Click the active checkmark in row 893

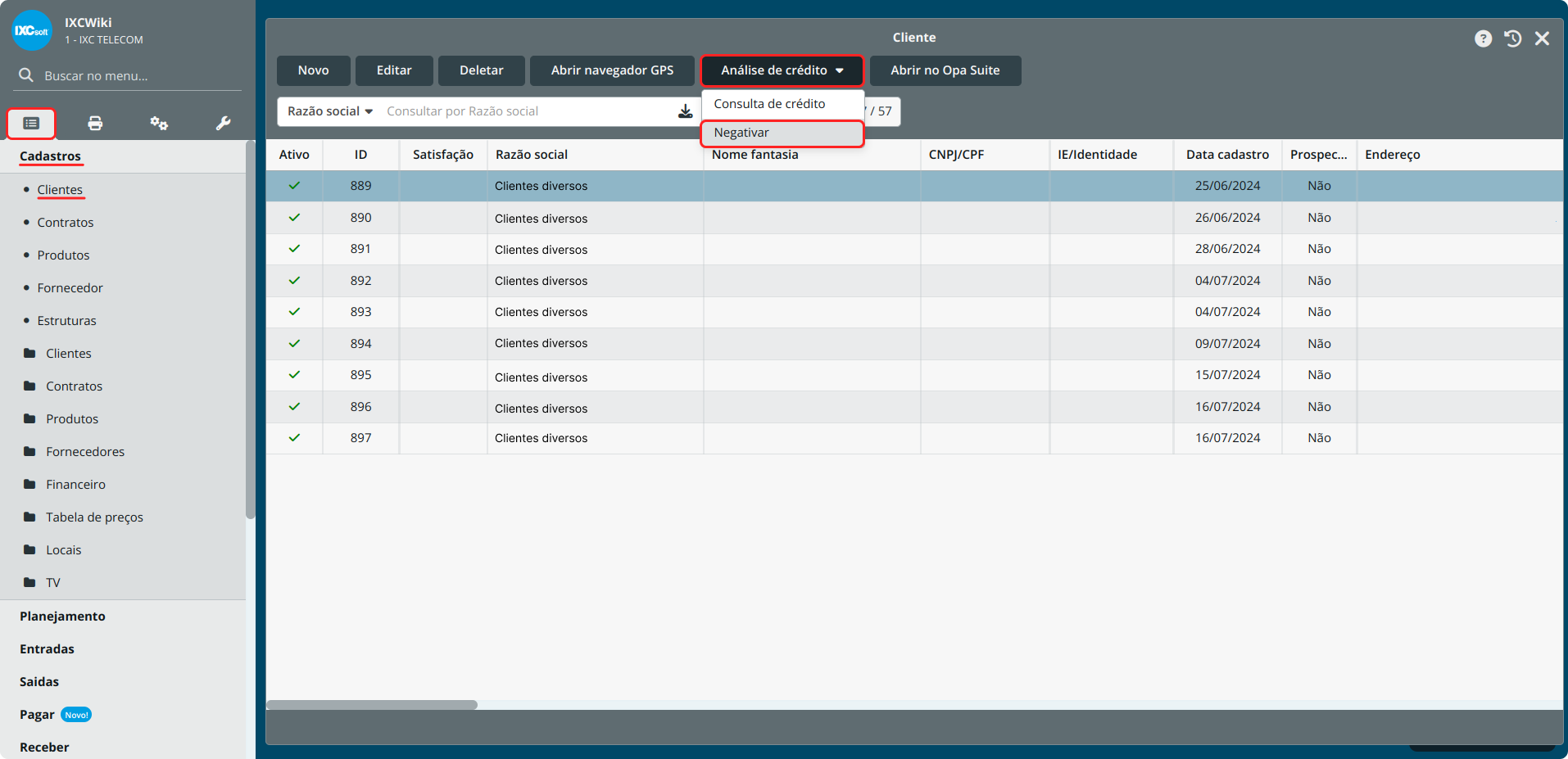294,312
